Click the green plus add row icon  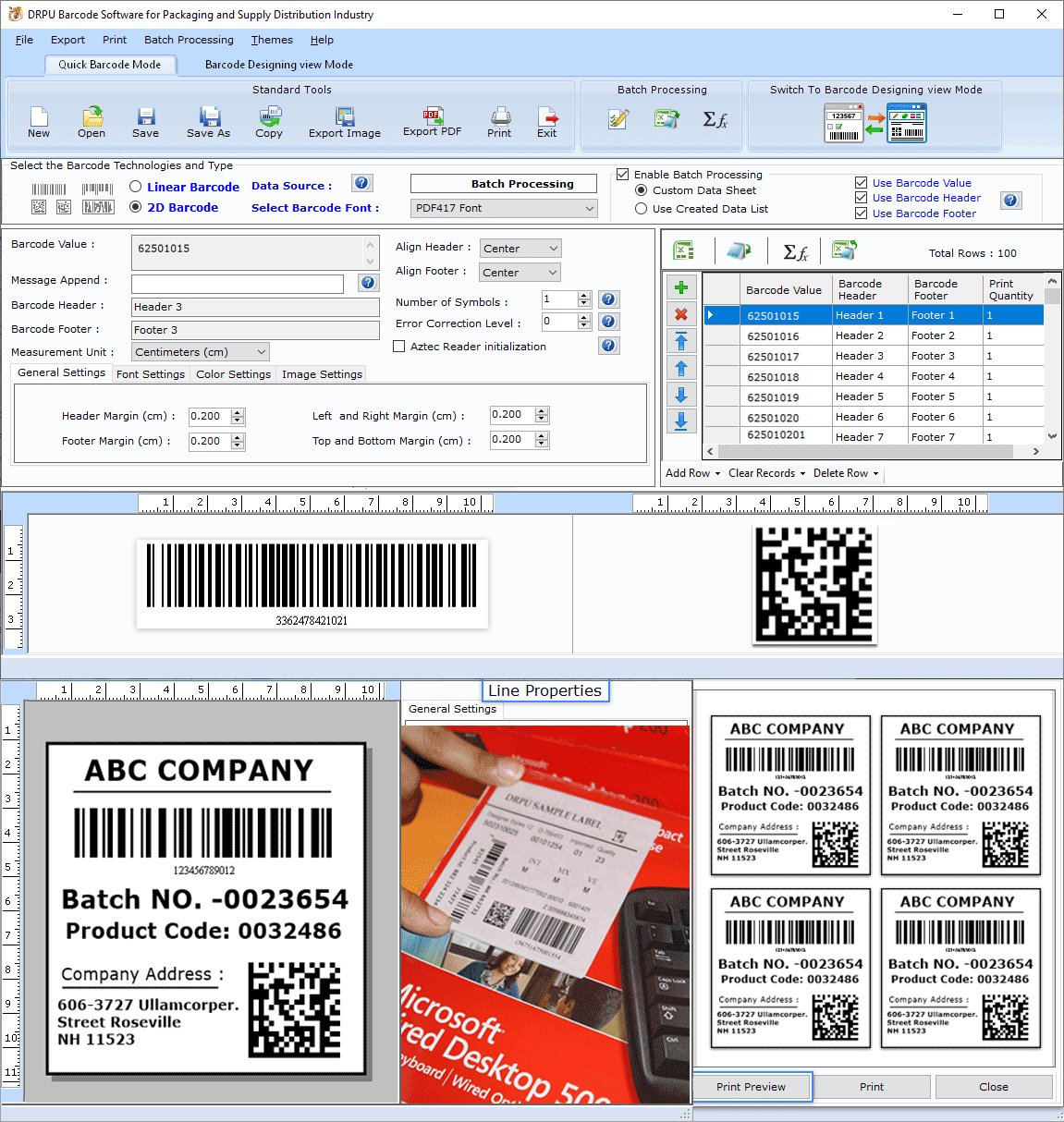coord(681,287)
